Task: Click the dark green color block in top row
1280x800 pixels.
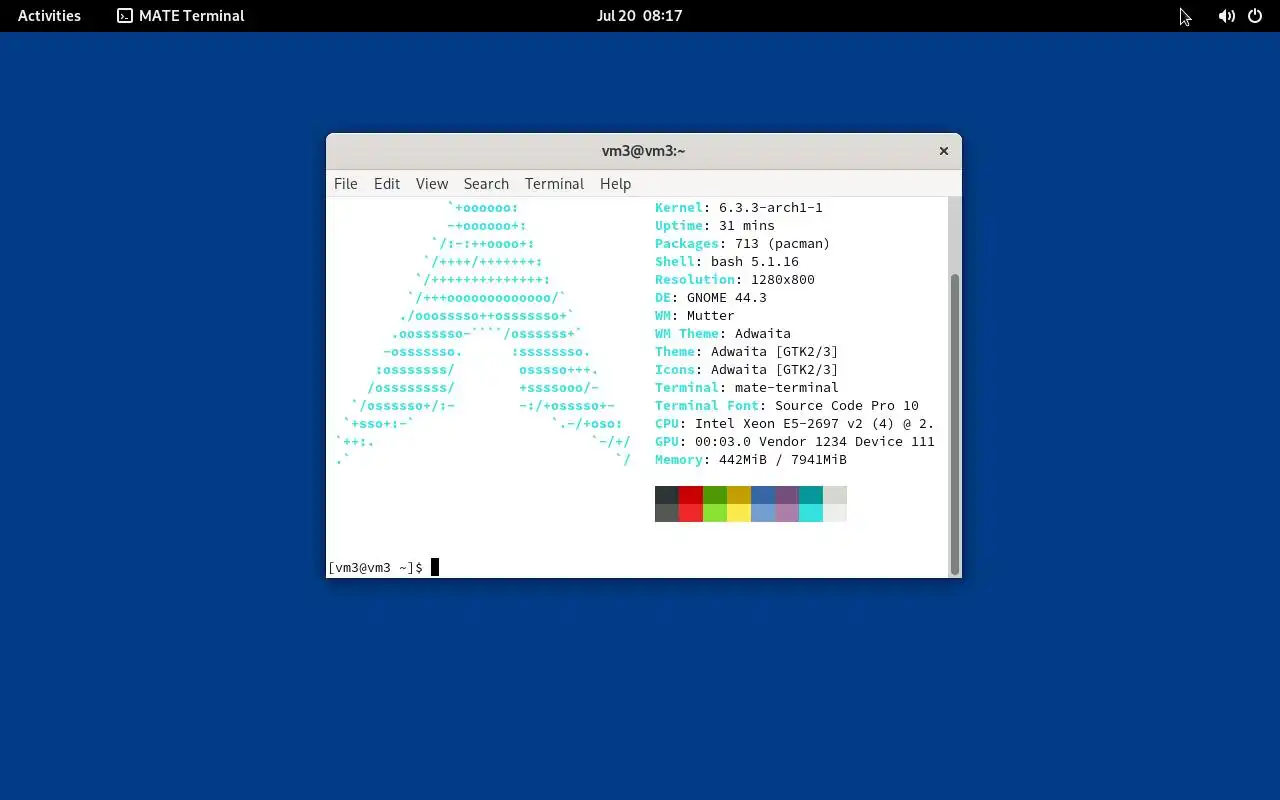Action: [x=715, y=495]
